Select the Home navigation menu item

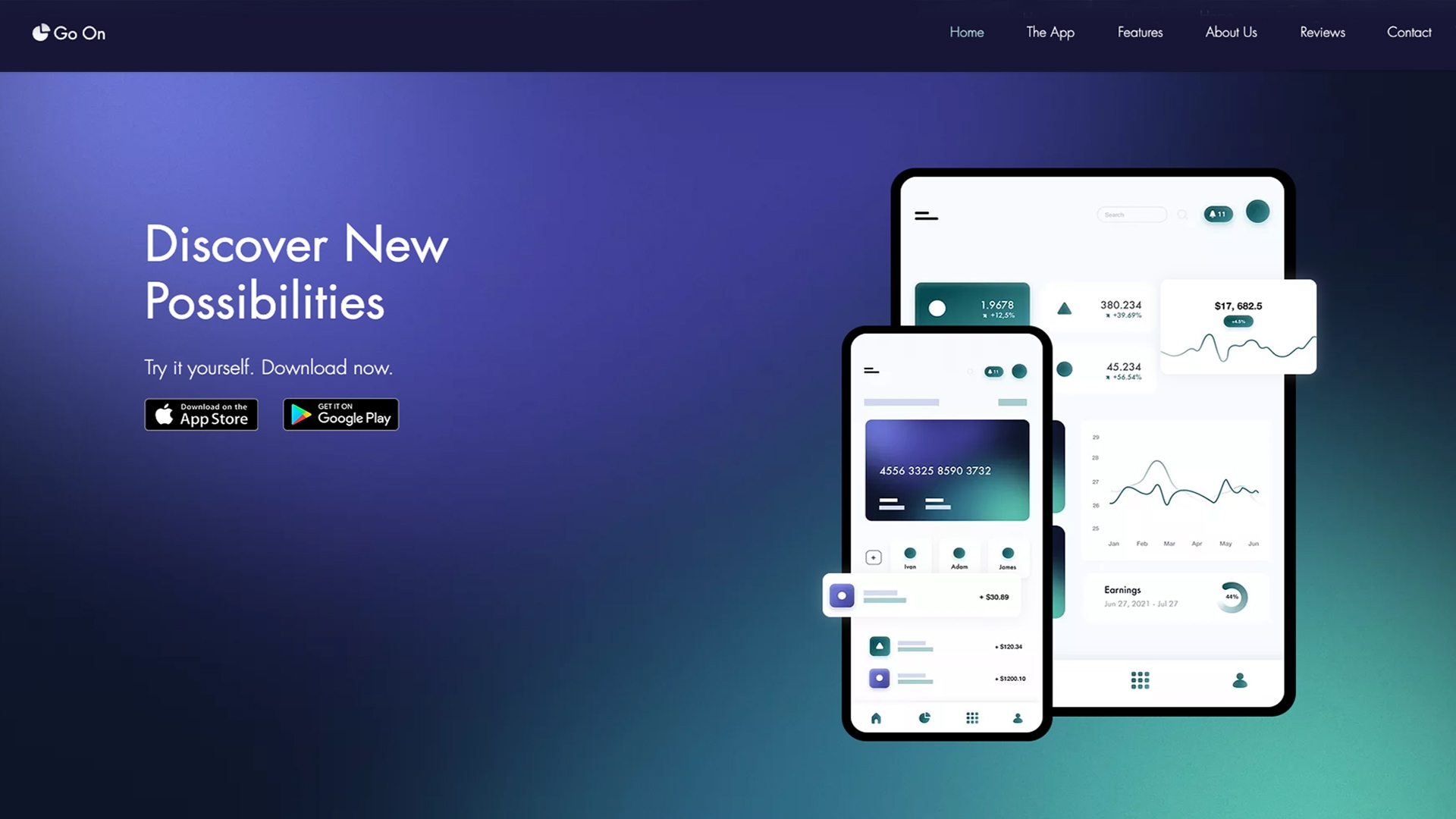(x=966, y=32)
